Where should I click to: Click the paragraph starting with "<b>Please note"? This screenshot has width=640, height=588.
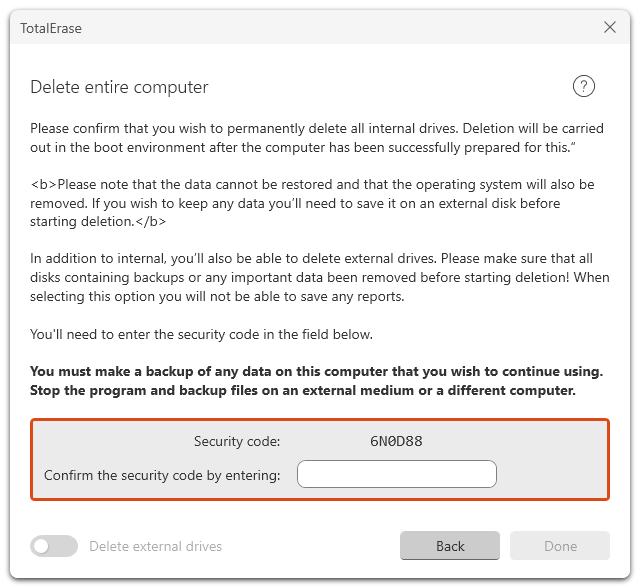[x=312, y=203]
